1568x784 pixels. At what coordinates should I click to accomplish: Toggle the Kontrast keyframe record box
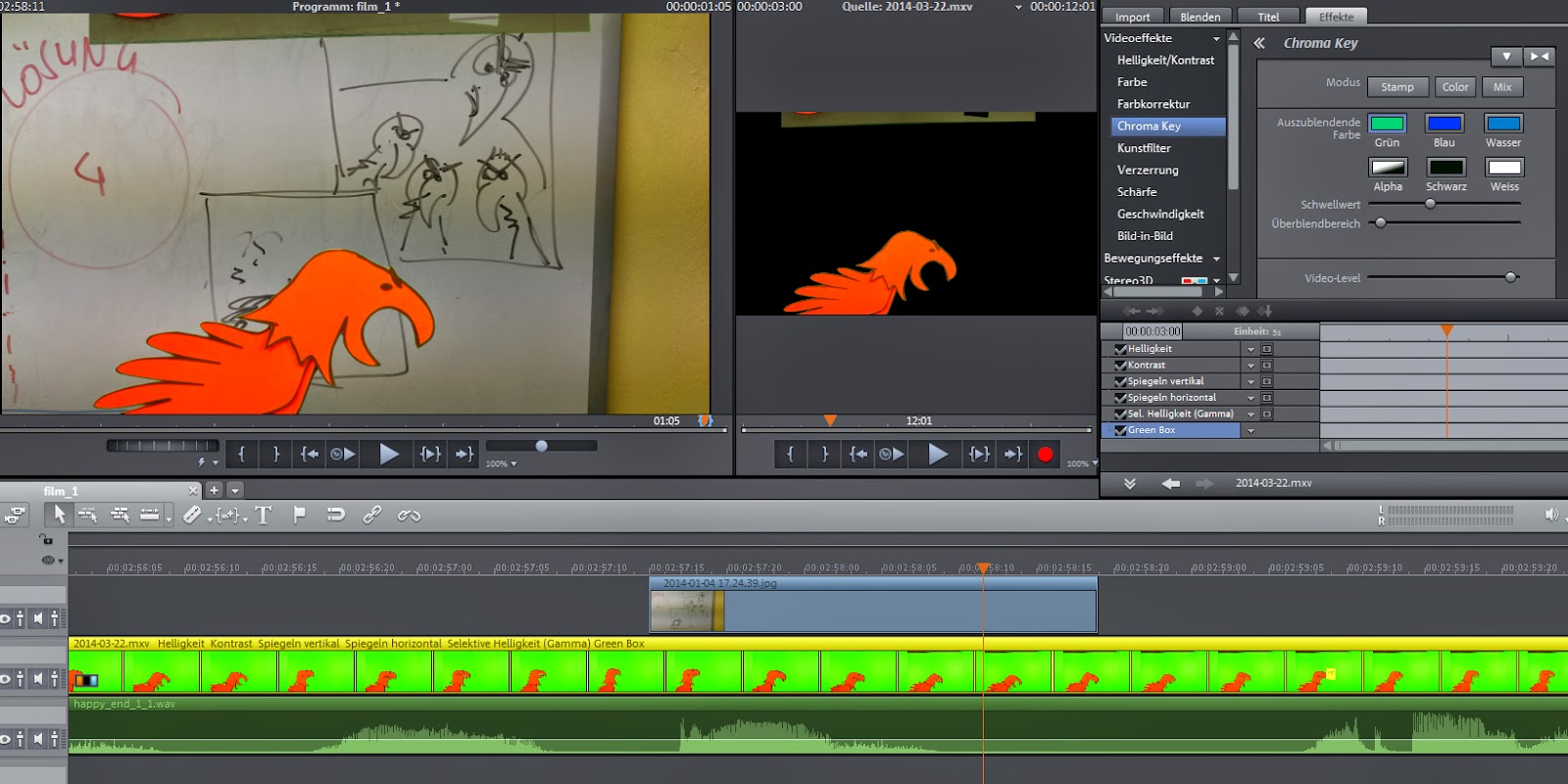coord(1266,365)
